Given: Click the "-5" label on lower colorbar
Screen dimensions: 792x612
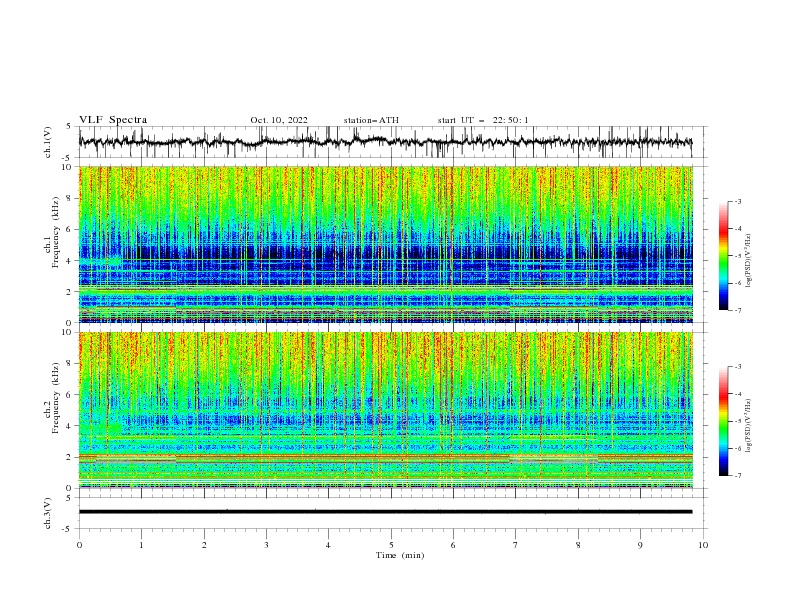Looking at the screenshot, I should tap(737, 421).
